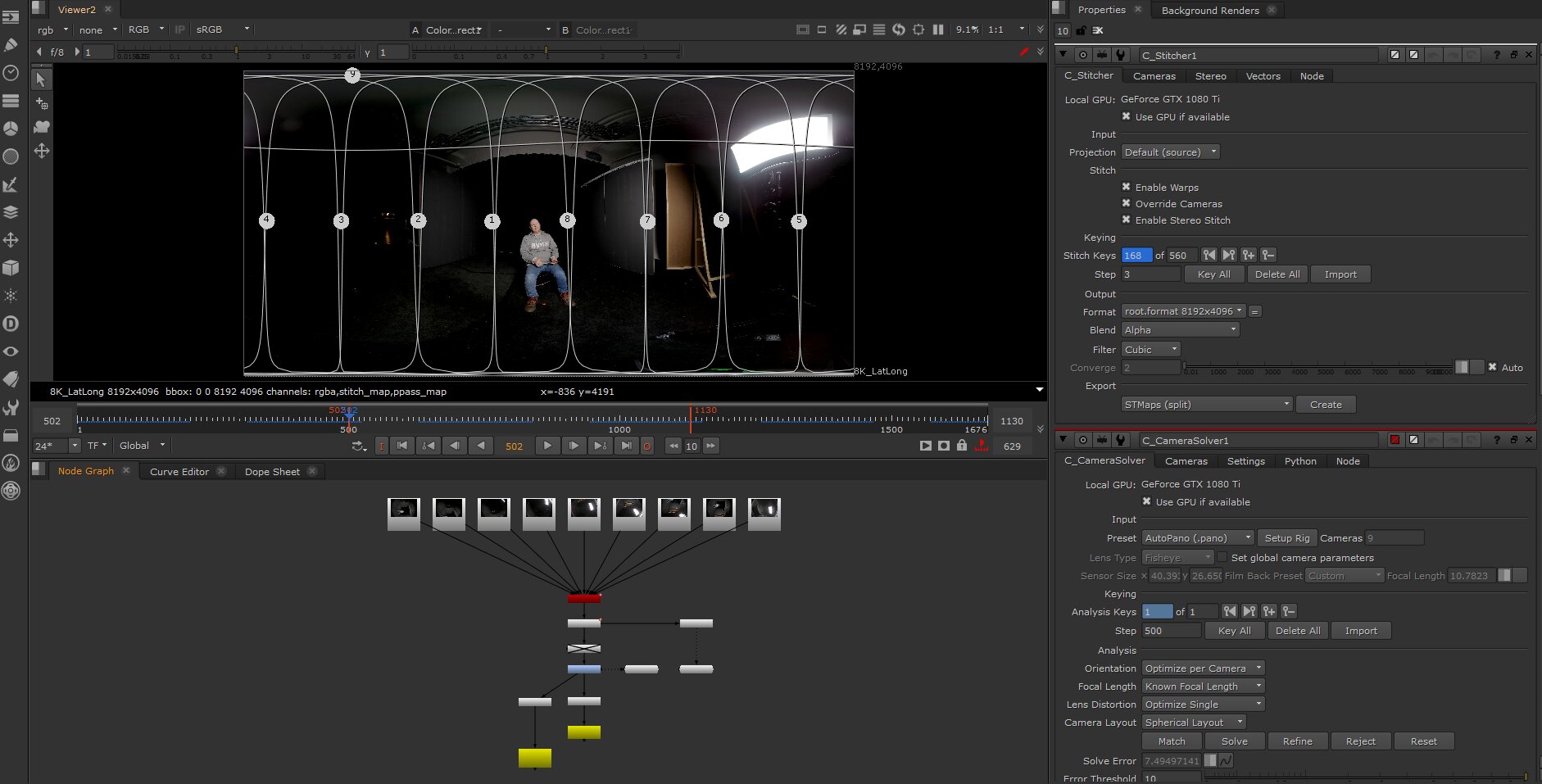The image size is (1542, 784).
Task: Click the Stitch Keys field showing 168
Action: pyautogui.click(x=1136, y=256)
